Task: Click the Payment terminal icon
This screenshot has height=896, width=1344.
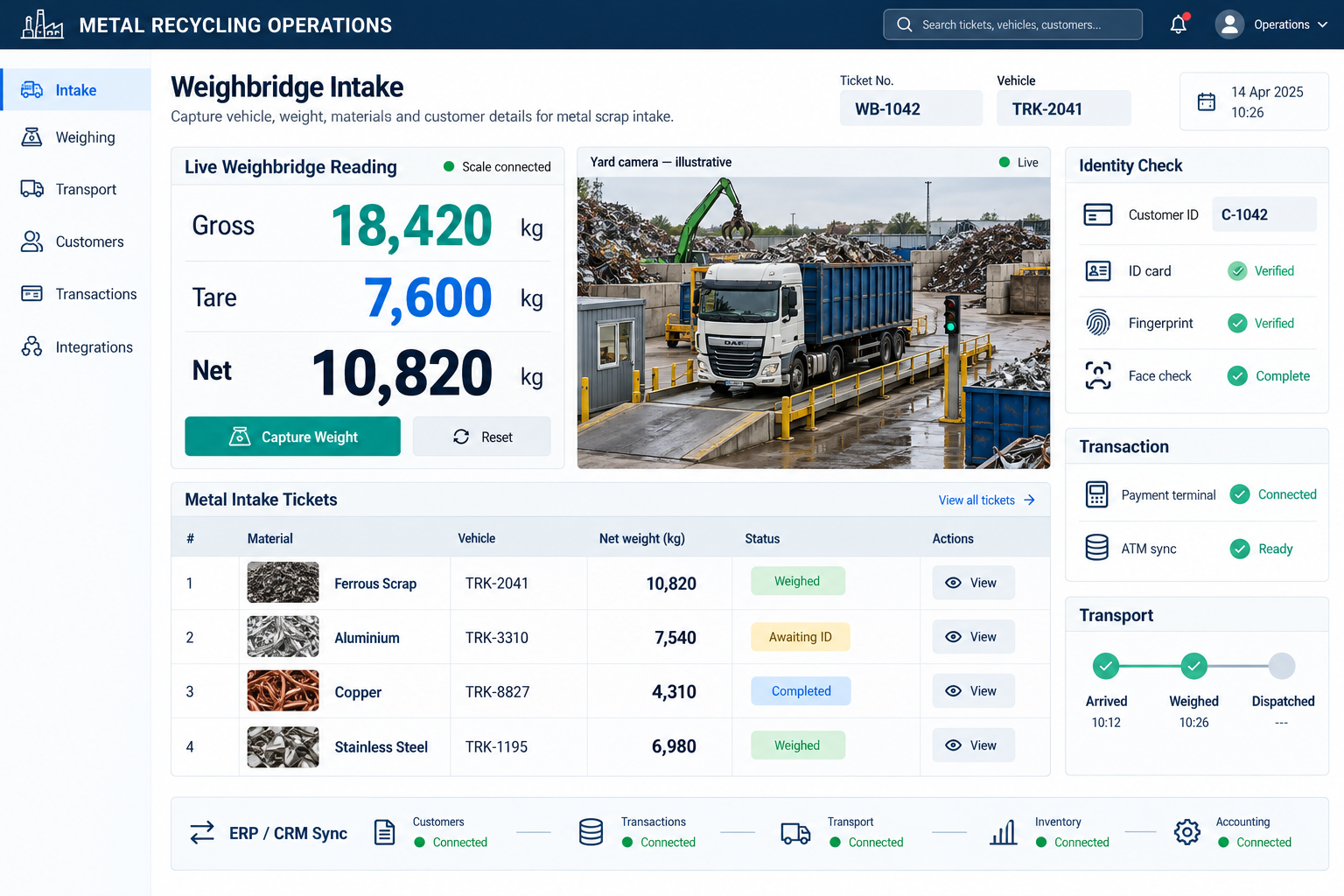Action: coord(1096,494)
